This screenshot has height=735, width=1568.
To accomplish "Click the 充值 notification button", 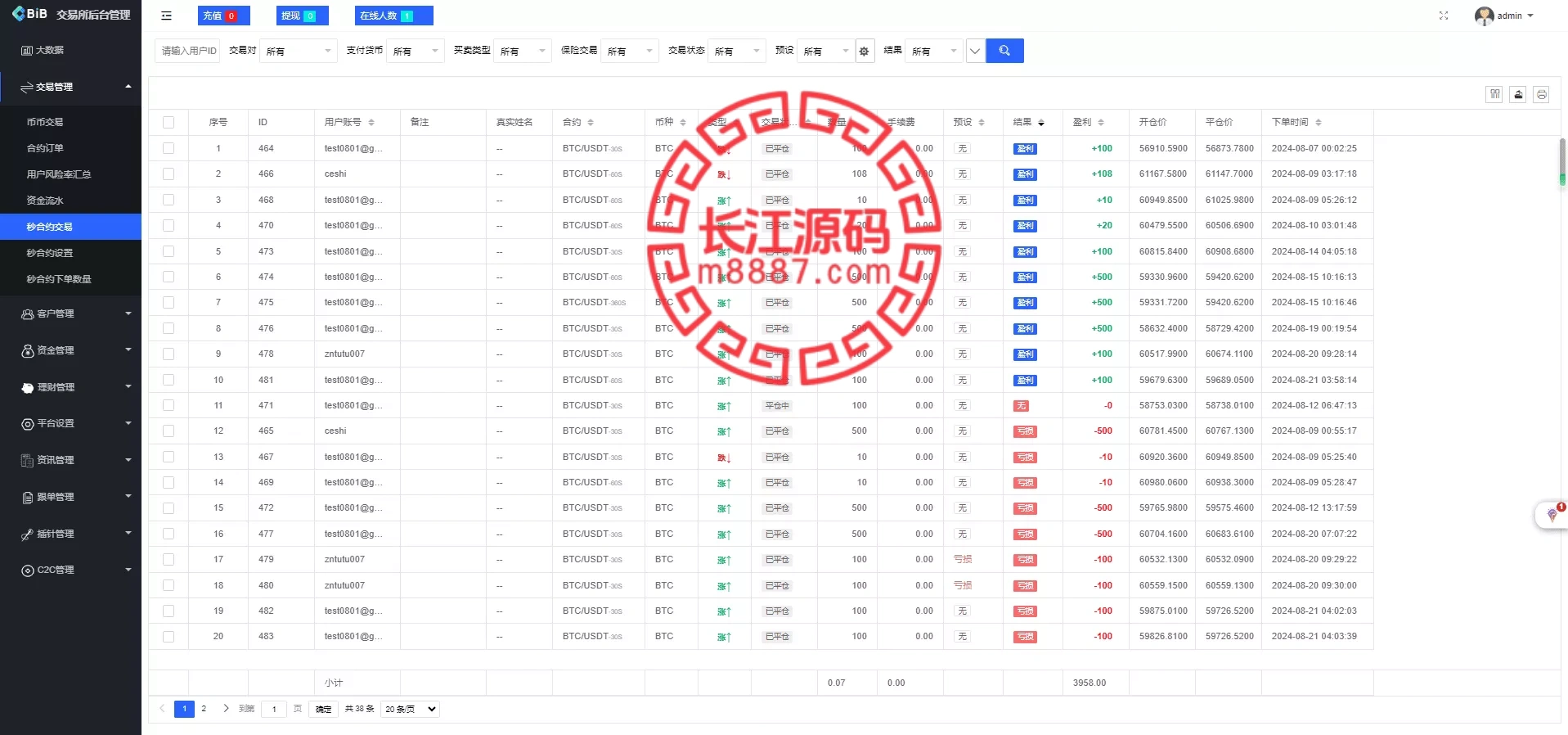I will pos(224,16).
